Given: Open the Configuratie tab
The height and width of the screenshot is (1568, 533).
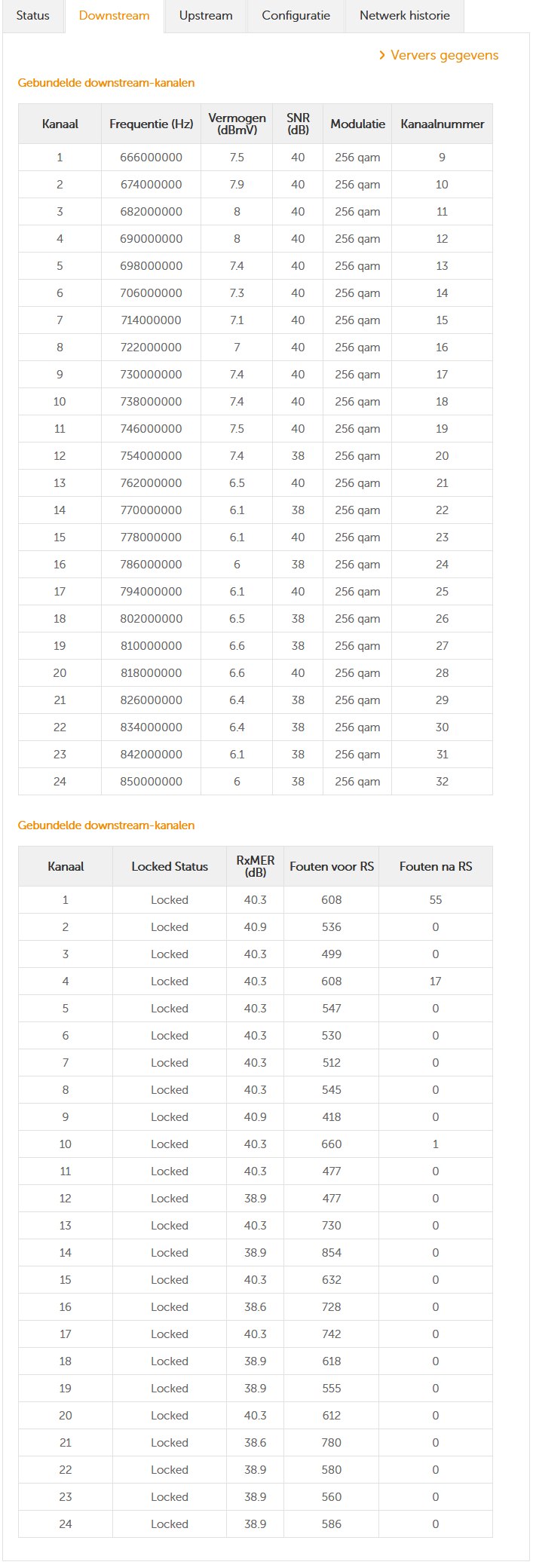Looking at the screenshot, I should (296, 16).
